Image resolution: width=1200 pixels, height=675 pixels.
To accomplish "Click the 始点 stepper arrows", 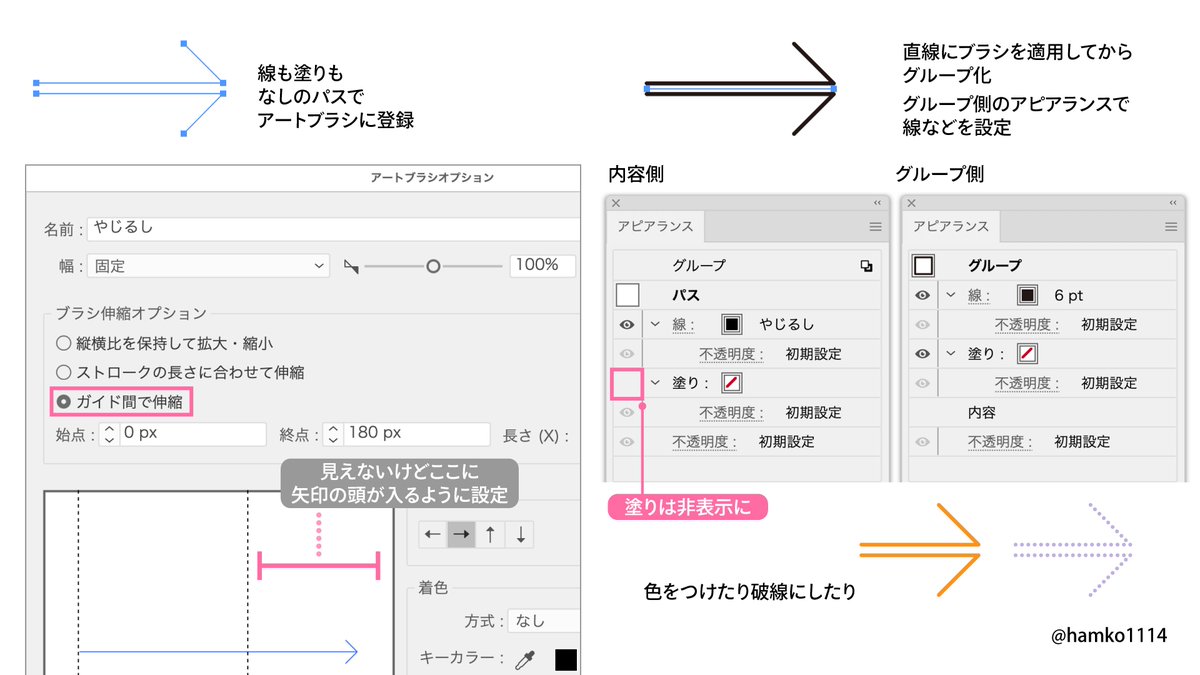I will coord(109,434).
